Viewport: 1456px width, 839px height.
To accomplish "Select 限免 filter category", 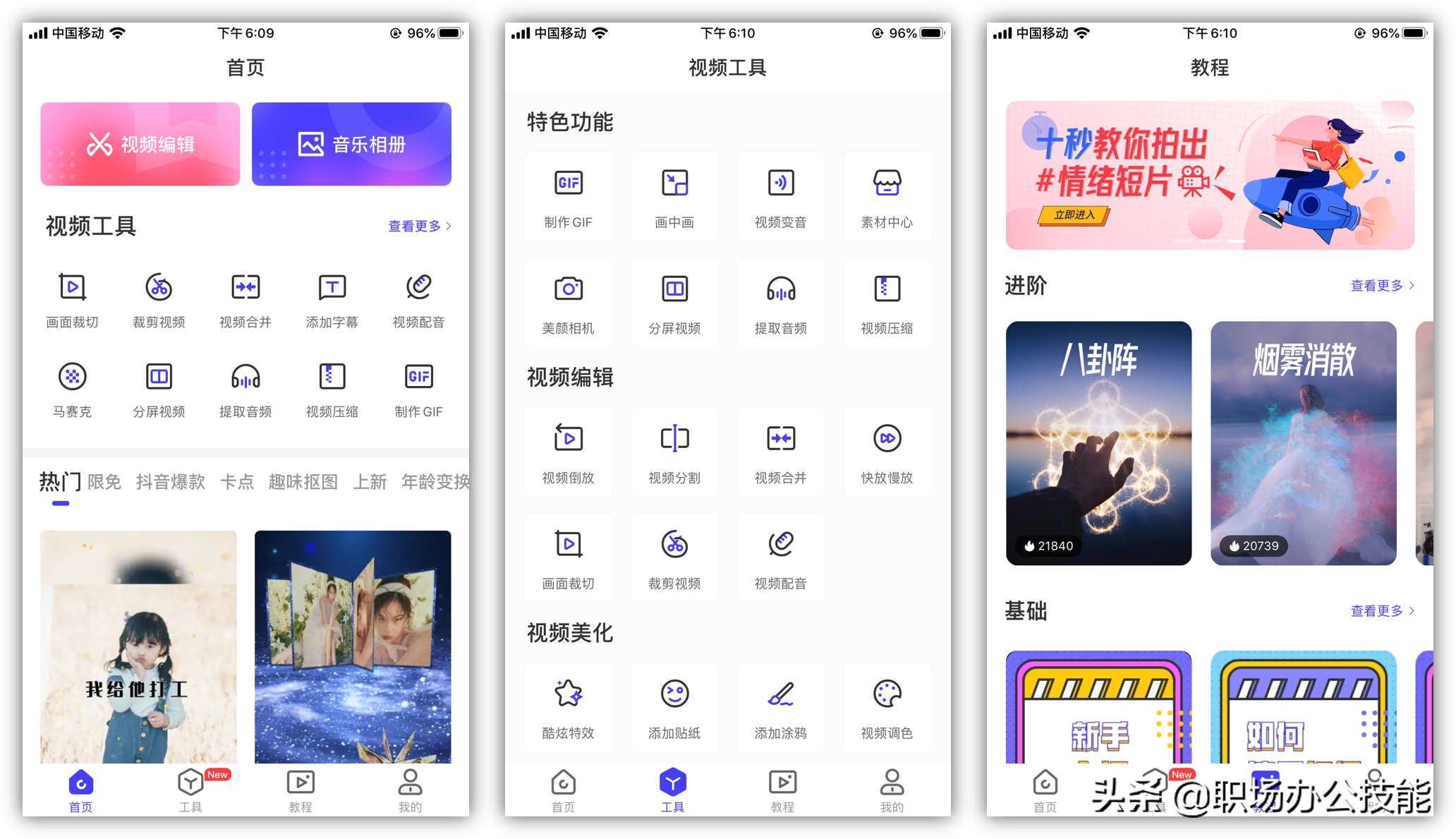I will click(108, 482).
